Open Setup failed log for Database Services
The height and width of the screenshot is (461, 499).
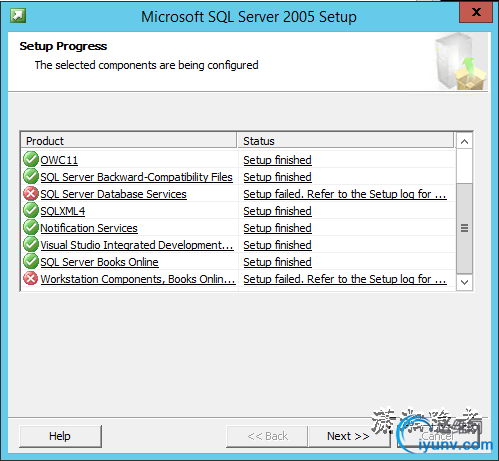point(345,194)
